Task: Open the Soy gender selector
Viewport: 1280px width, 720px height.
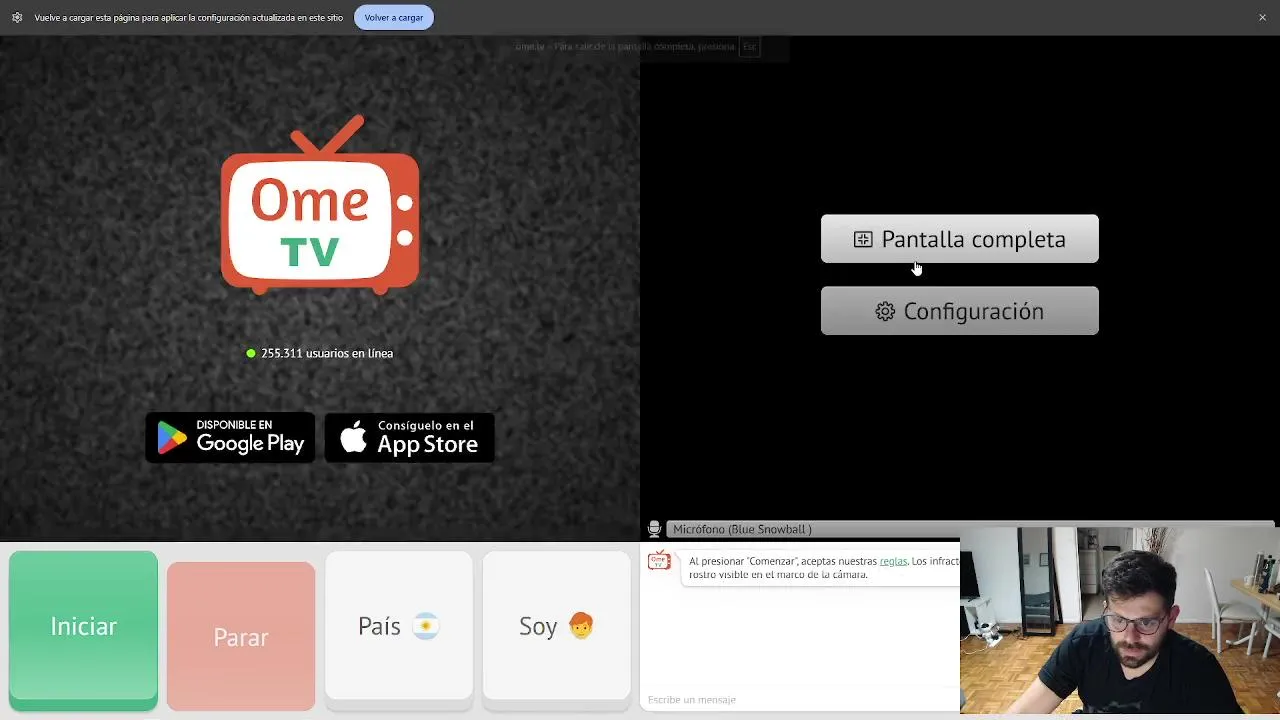Action: click(x=557, y=626)
